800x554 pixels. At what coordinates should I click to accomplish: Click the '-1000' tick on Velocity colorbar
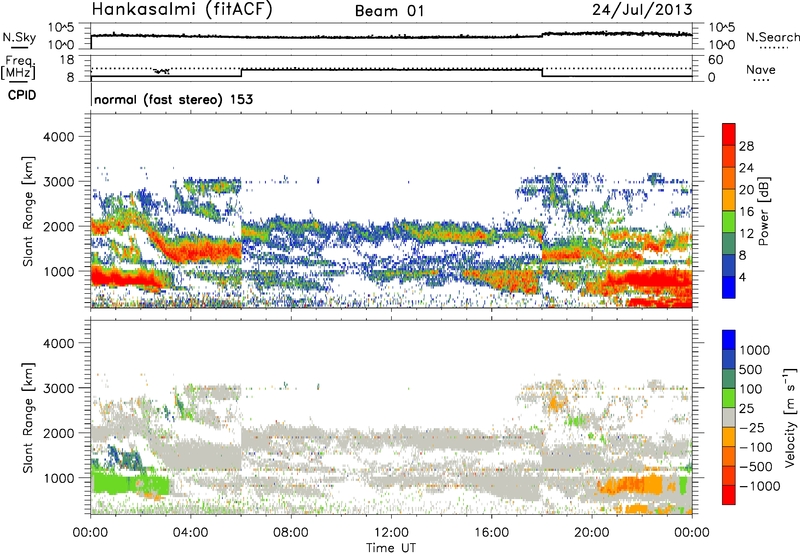(759, 486)
